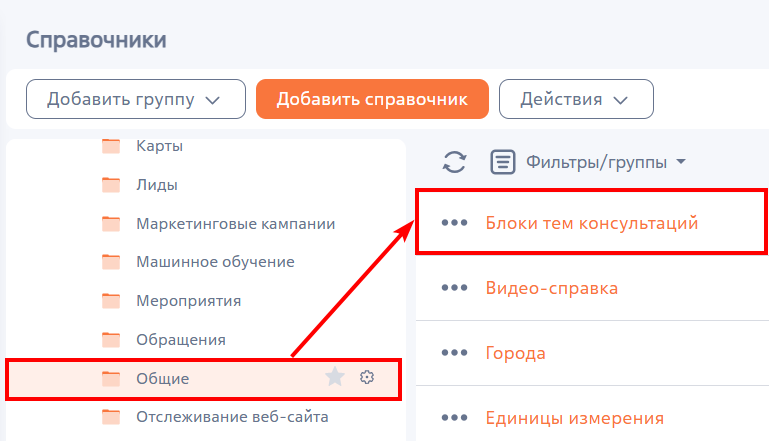This screenshot has width=769, height=441.
Task: Select the Карты folder label
Action: tap(159, 146)
